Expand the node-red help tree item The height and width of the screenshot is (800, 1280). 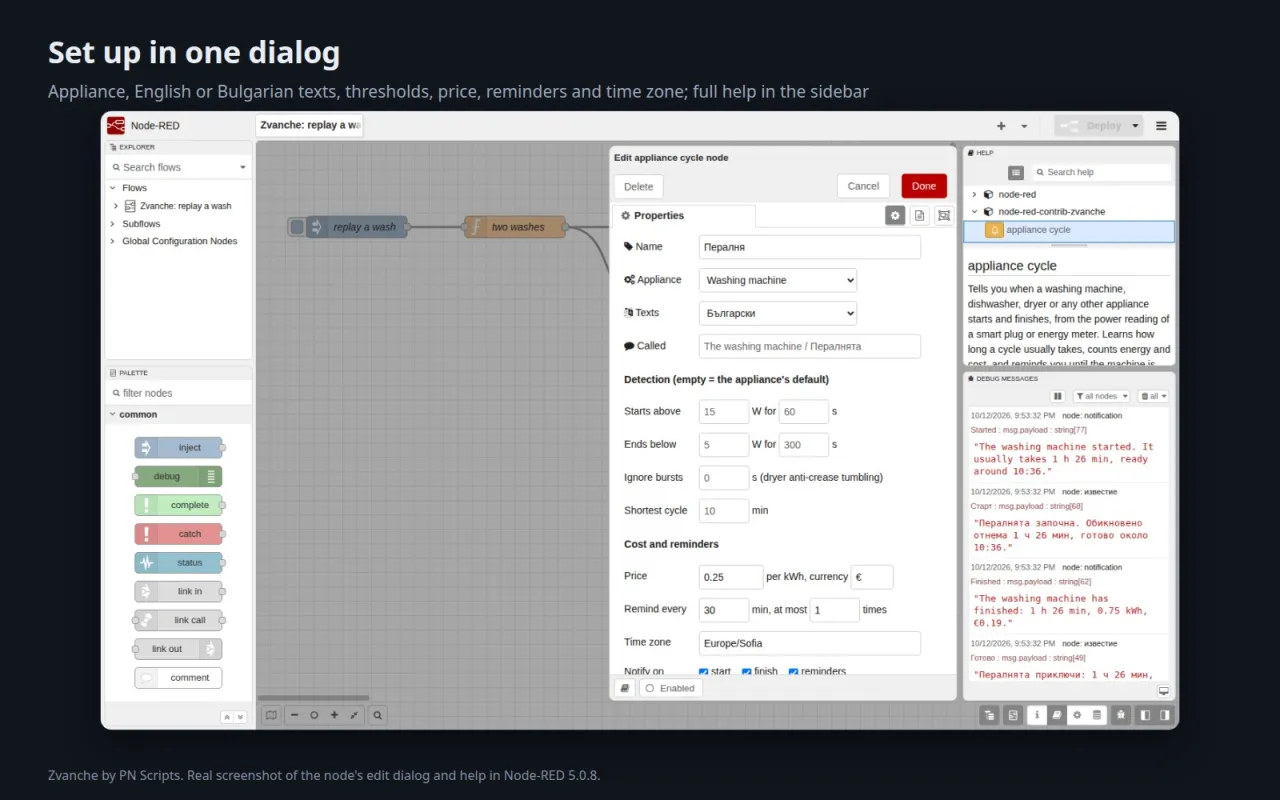coord(974,194)
